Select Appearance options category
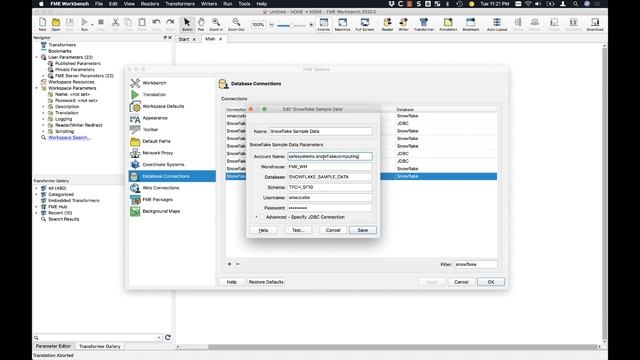 pyautogui.click(x=172, y=118)
